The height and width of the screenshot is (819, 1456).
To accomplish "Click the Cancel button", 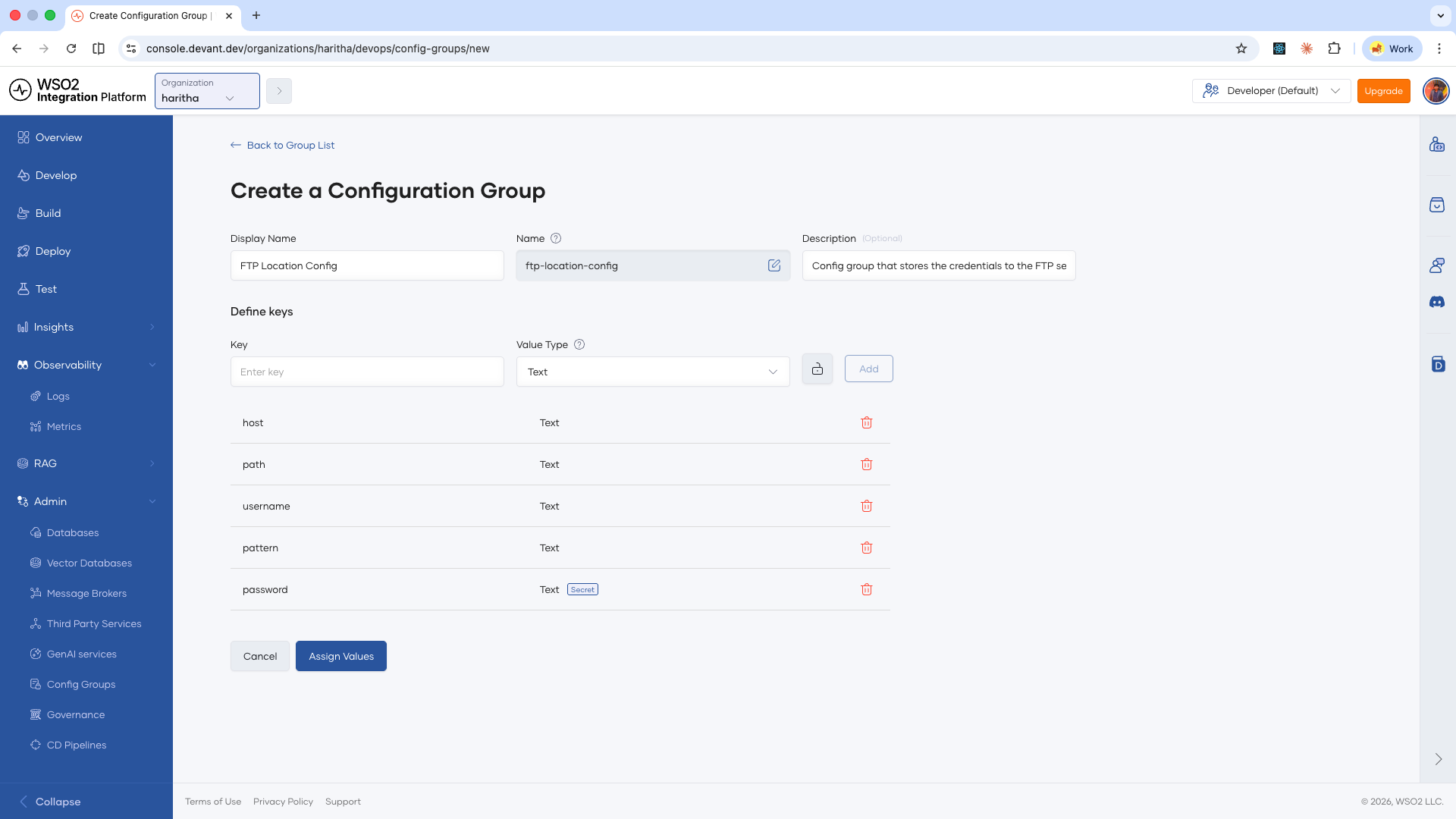I will pos(260,656).
